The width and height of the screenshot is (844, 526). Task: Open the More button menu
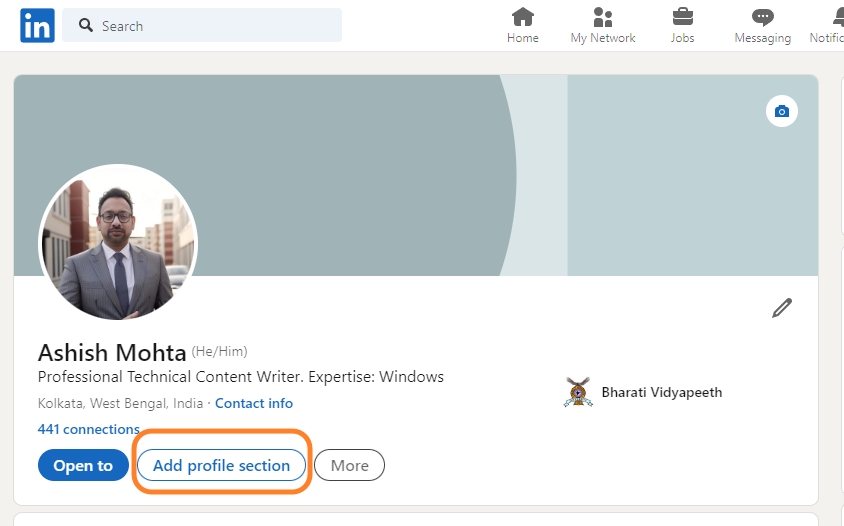(x=349, y=465)
